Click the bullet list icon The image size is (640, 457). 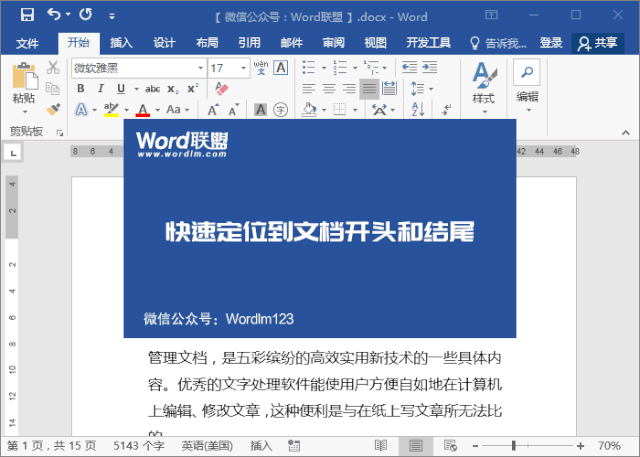pyautogui.click(x=309, y=67)
